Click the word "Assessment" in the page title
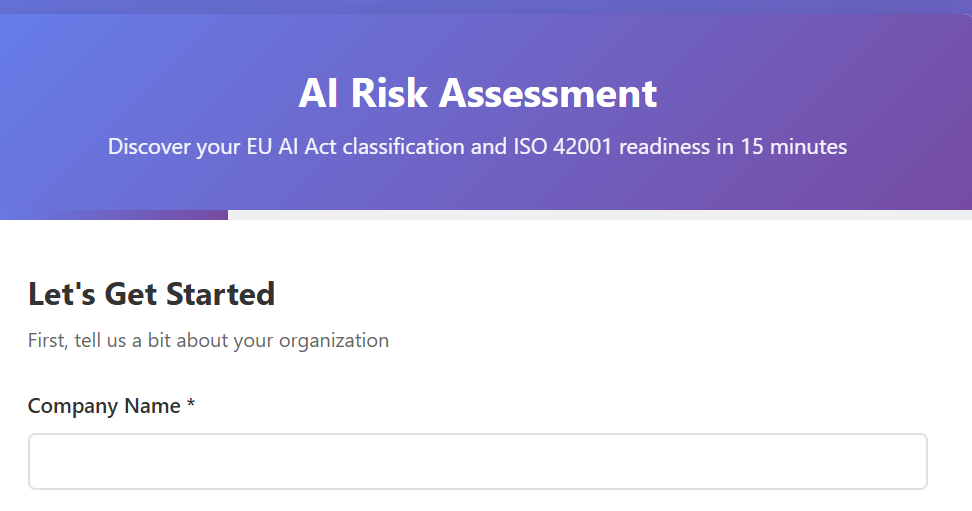 coord(548,94)
